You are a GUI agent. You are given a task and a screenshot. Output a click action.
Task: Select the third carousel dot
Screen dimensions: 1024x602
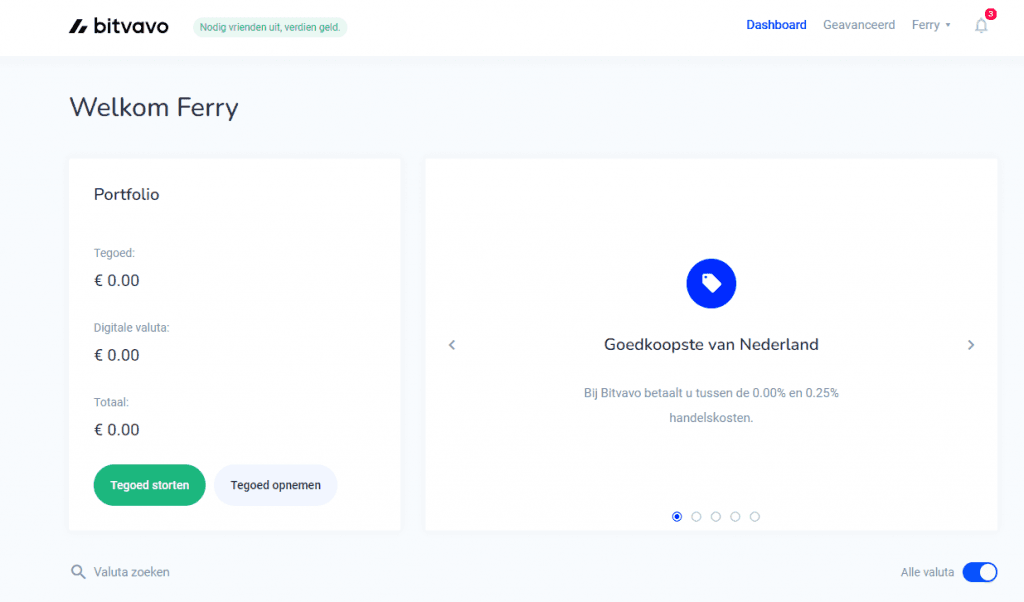pyautogui.click(x=716, y=517)
